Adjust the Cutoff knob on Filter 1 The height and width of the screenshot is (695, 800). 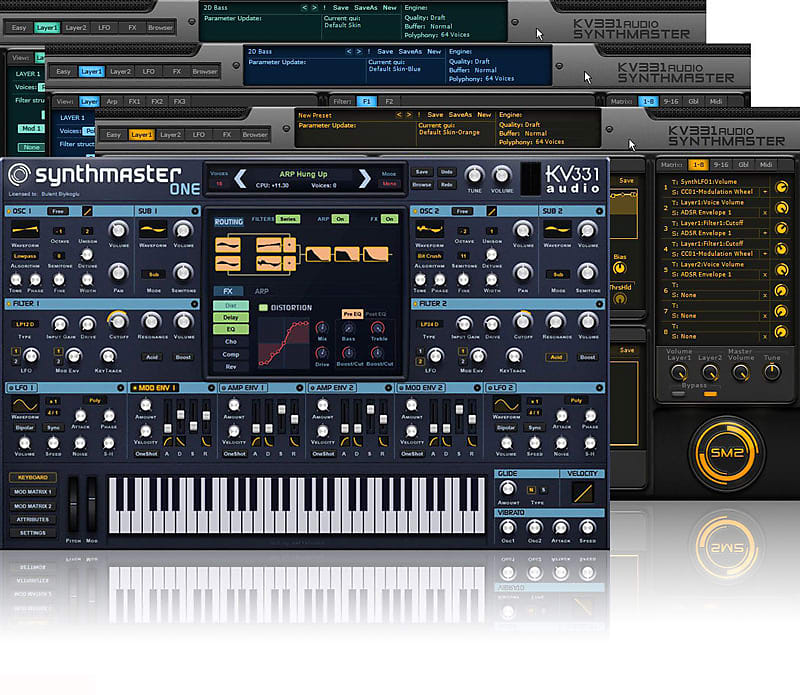(118, 322)
